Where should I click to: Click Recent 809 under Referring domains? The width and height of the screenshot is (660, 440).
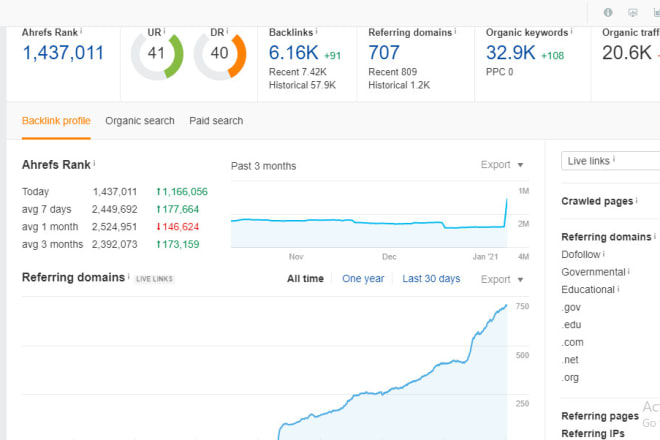(392, 72)
